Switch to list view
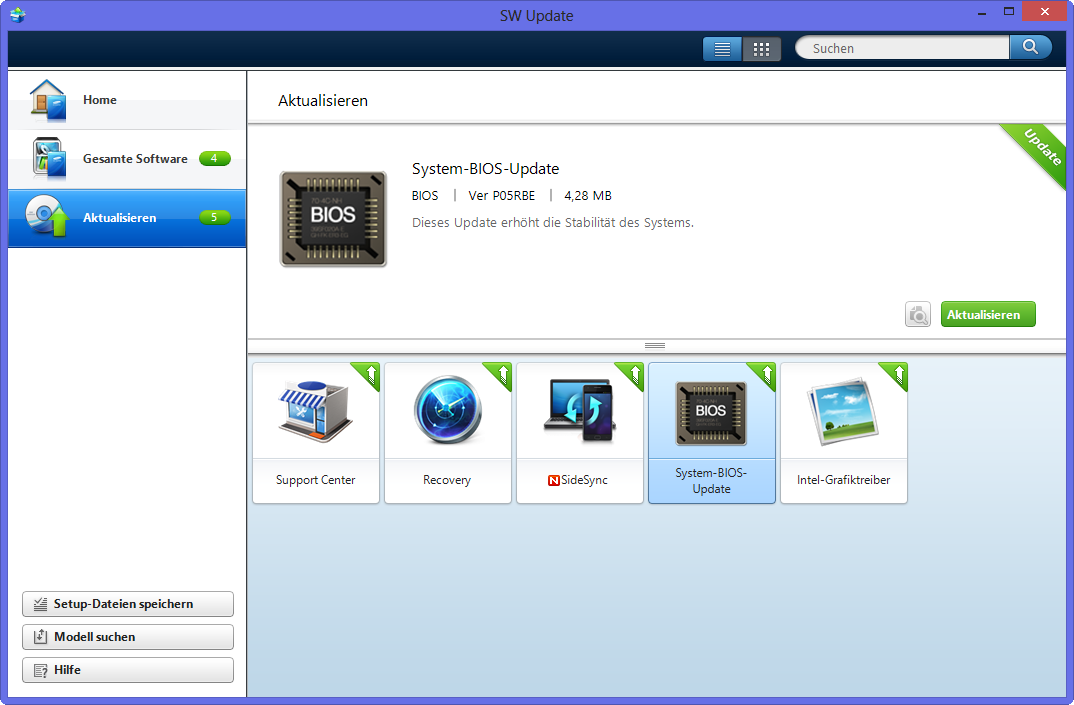This screenshot has width=1074, height=705. [x=722, y=49]
